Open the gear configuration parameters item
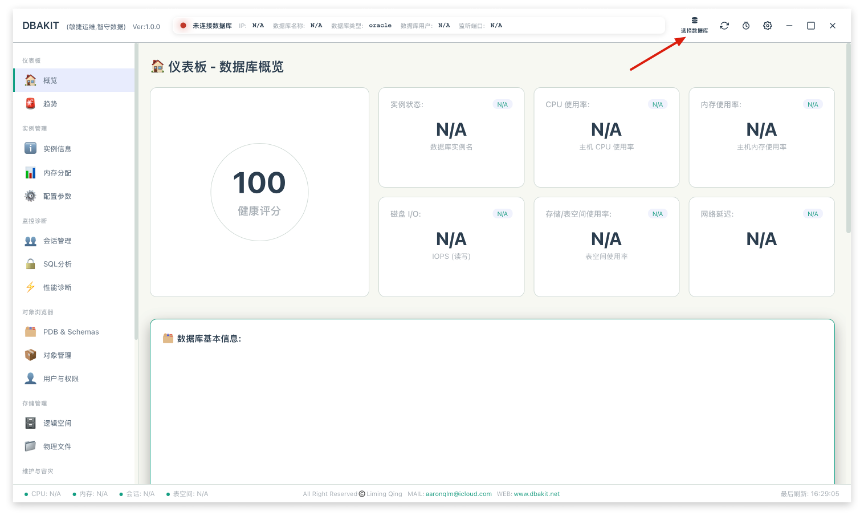The image size is (864, 520). pos(74,196)
